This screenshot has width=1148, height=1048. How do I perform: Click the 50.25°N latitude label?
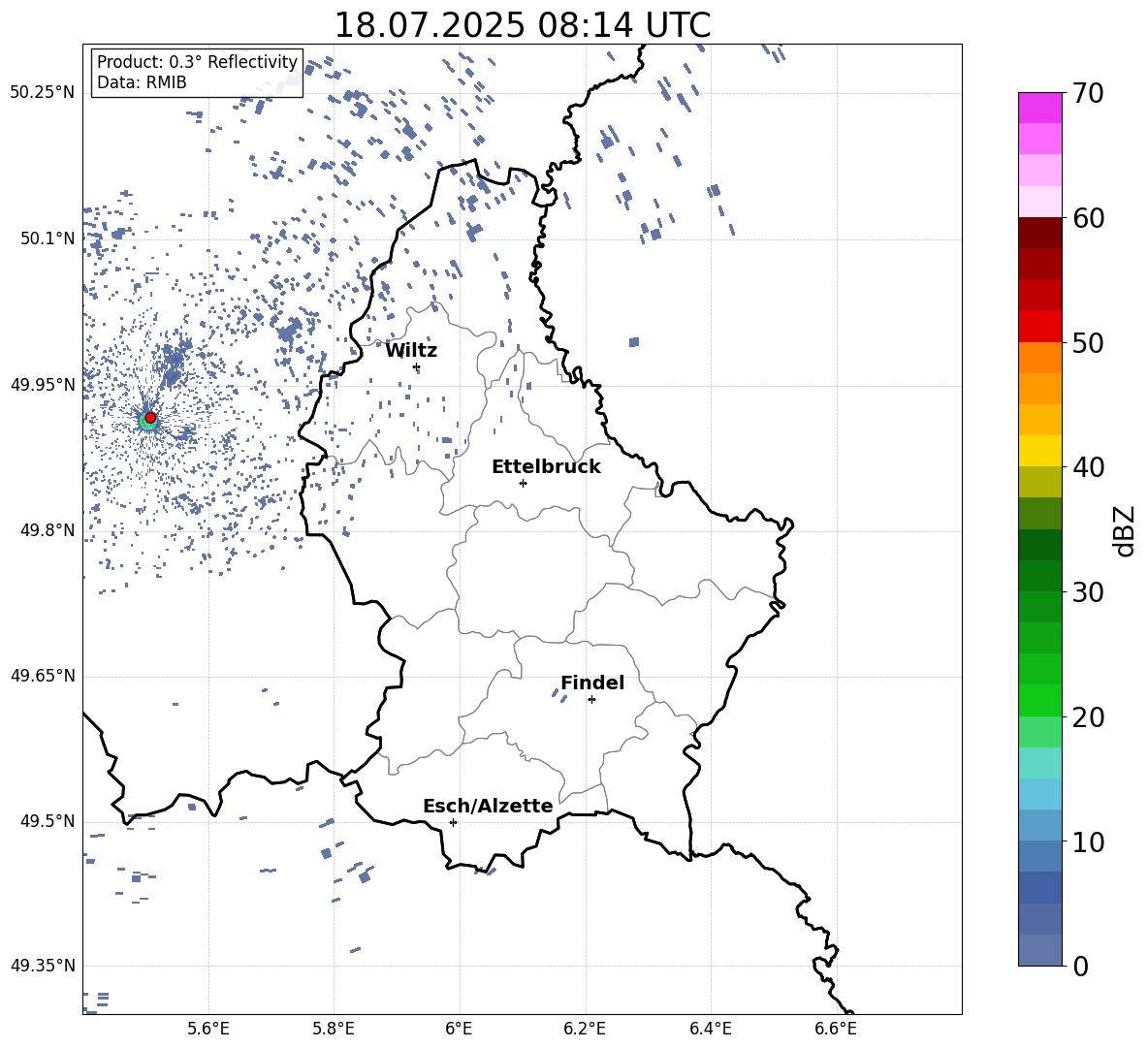pyautogui.click(x=43, y=93)
